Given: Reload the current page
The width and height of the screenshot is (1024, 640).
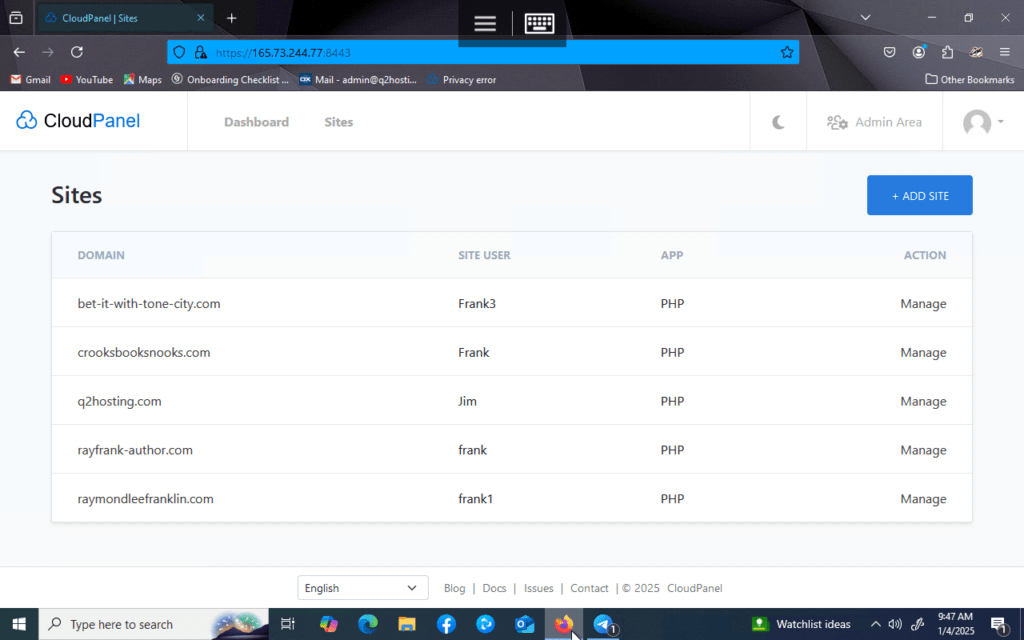Looking at the screenshot, I should tap(77, 52).
